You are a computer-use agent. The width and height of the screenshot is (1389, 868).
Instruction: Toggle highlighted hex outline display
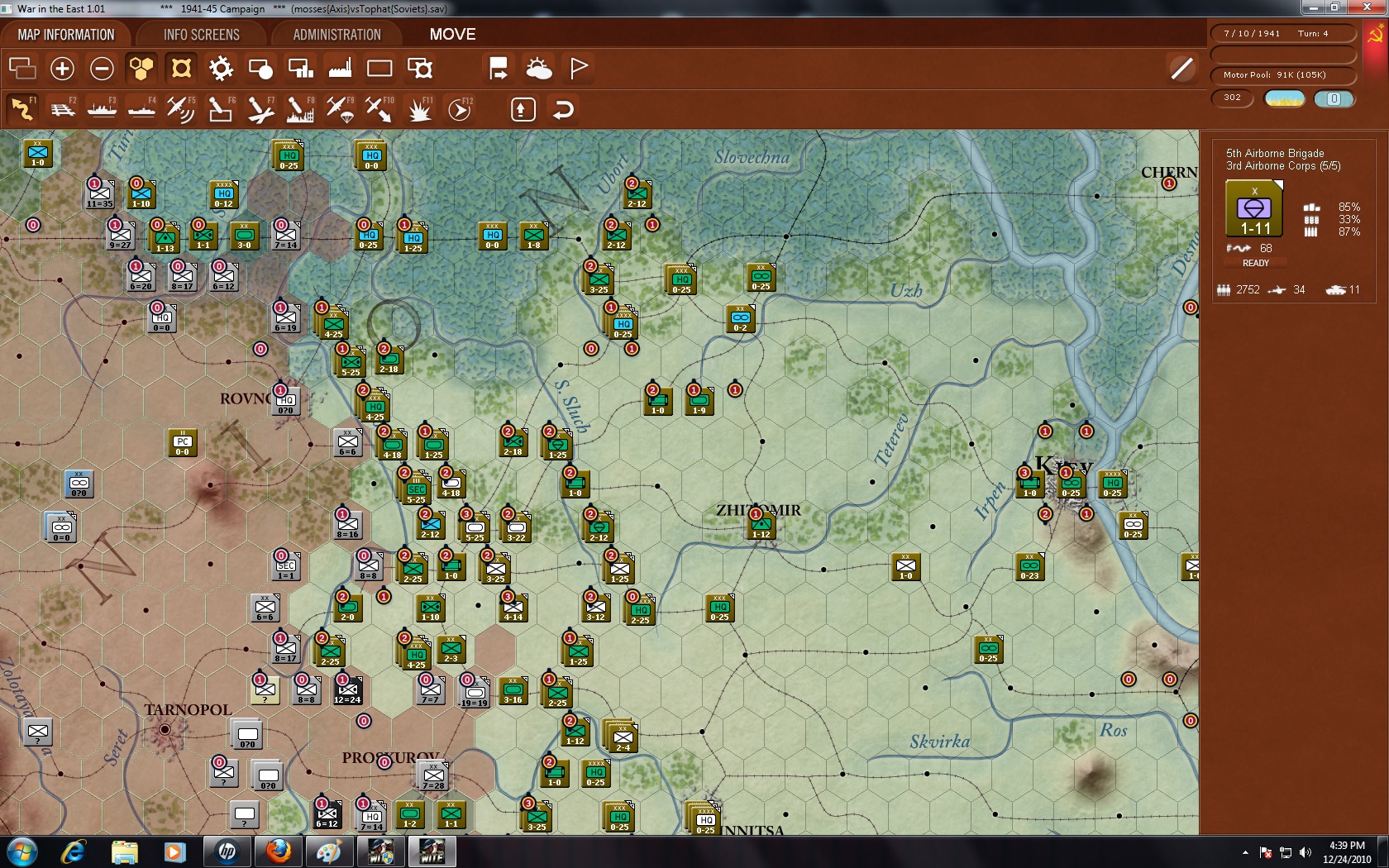coord(181,68)
